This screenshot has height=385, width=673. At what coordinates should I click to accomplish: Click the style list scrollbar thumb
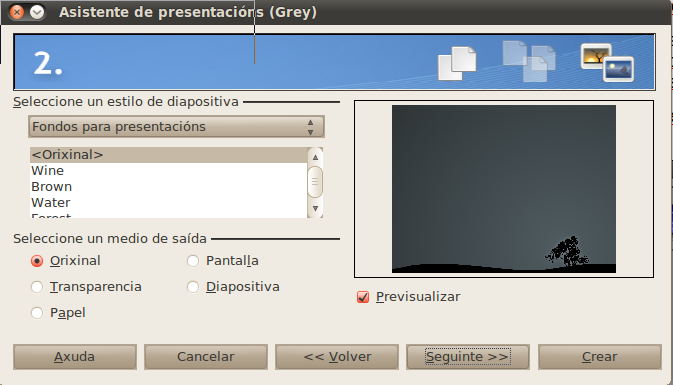tap(315, 182)
